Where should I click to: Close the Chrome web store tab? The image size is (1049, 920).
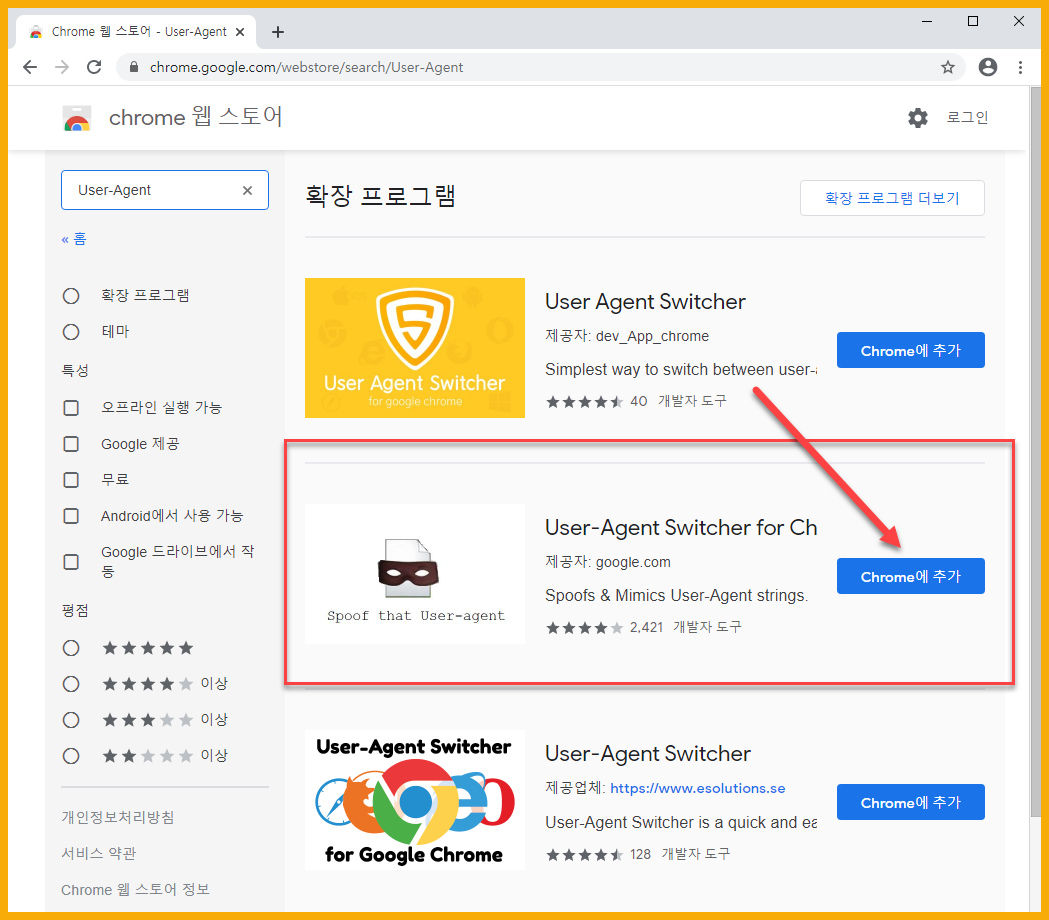[x=240, y=31]
